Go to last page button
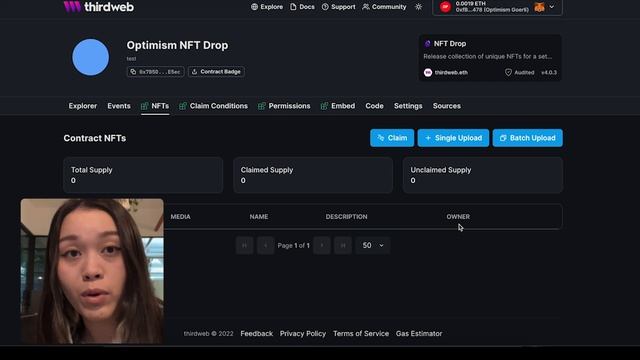 tap(343, 245)
